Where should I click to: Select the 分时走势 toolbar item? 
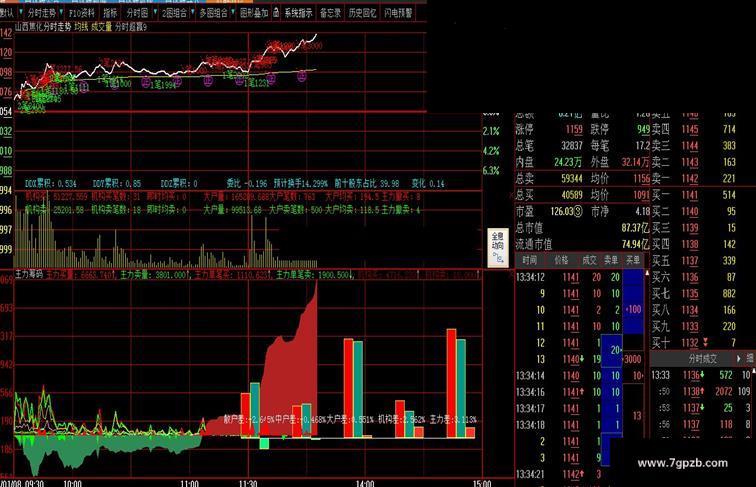[x=41, y=13]
